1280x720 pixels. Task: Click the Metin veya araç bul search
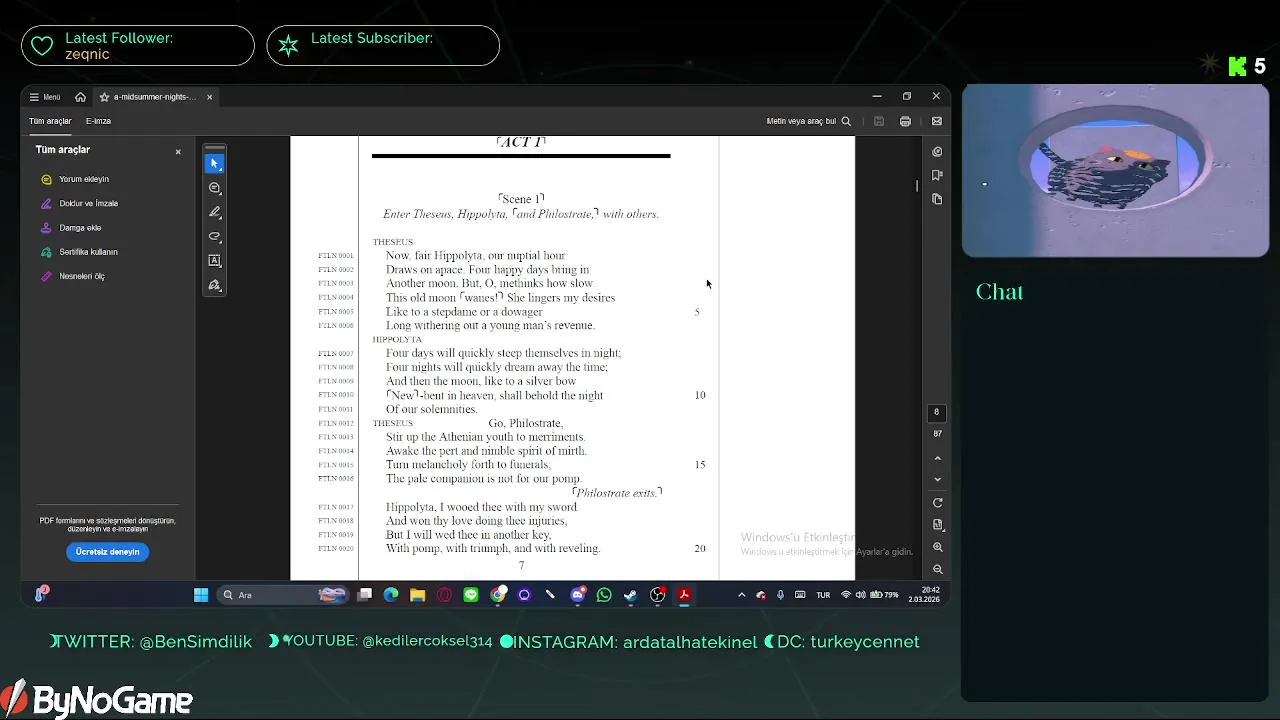tap(808, 121)
